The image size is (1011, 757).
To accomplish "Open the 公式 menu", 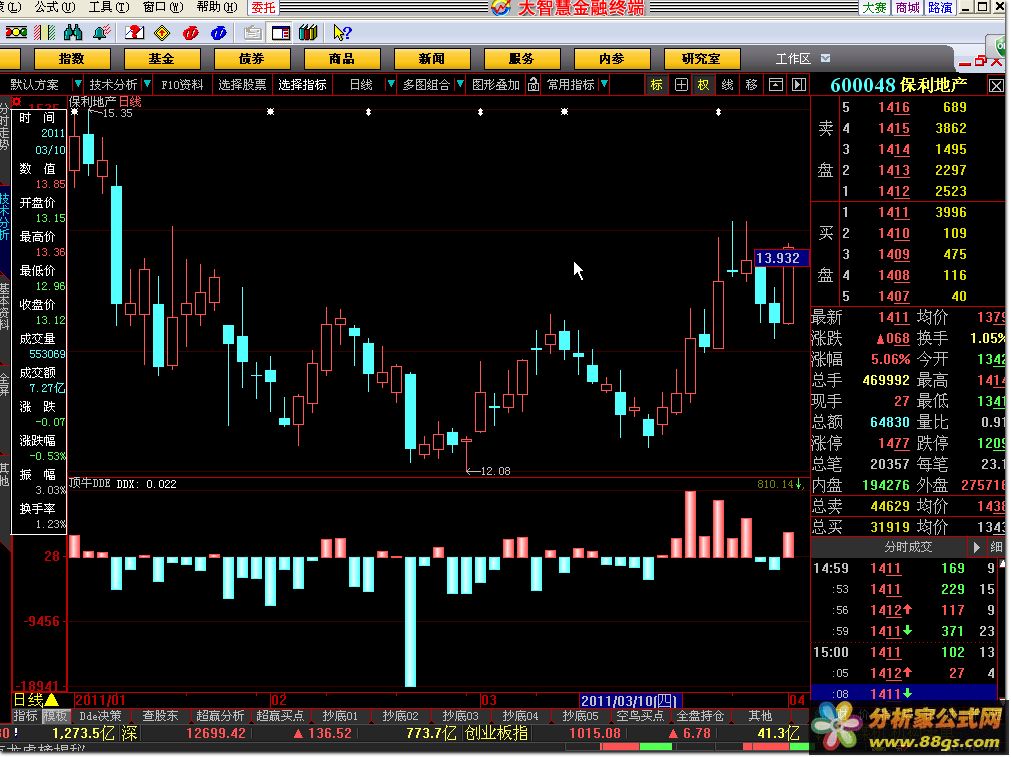I will (x=54, y=7).
